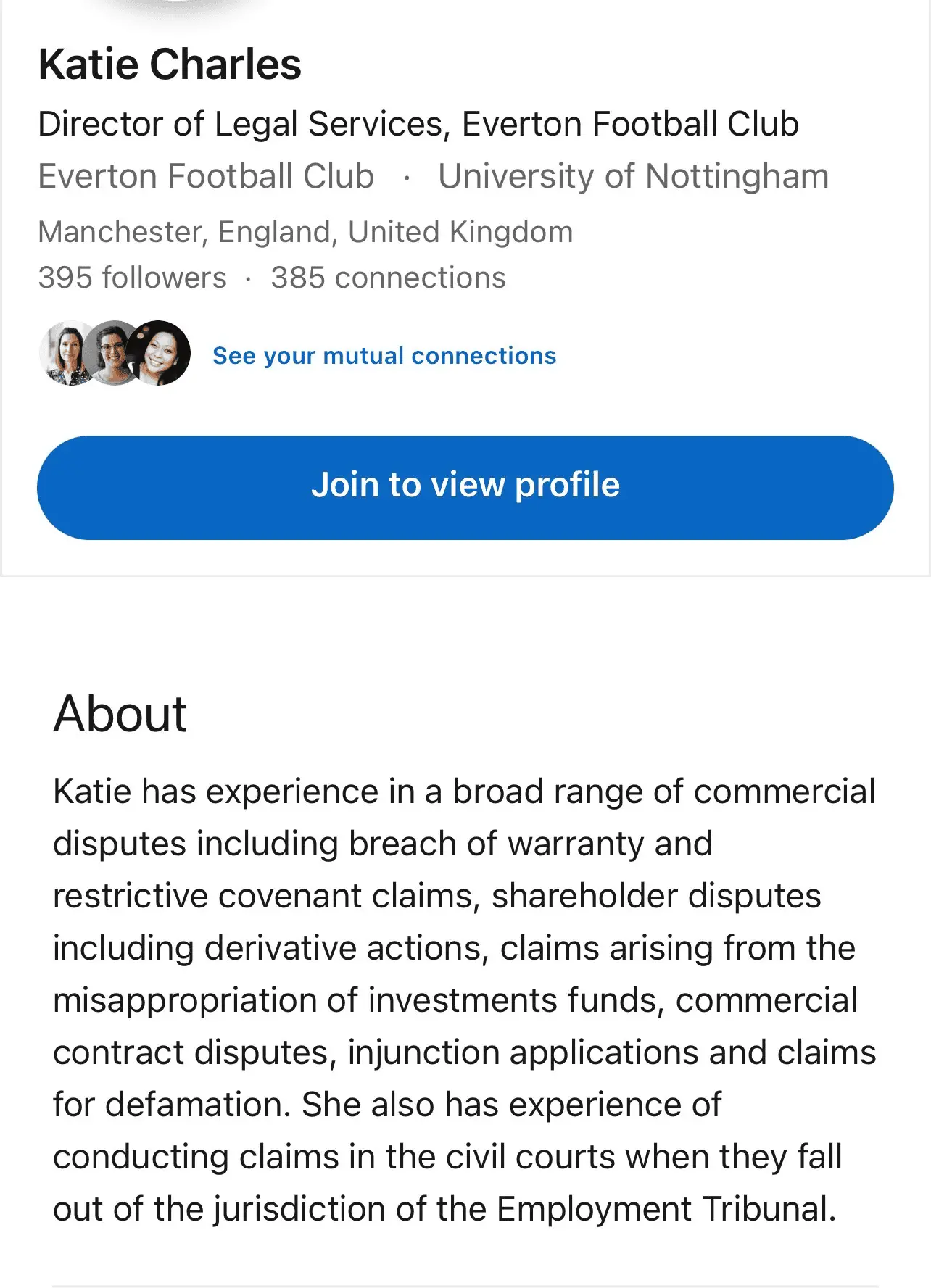931x1288 pixels.
Task: Click the middle mutual connection avatar with glasses
Action: click(x=111, y=353)
